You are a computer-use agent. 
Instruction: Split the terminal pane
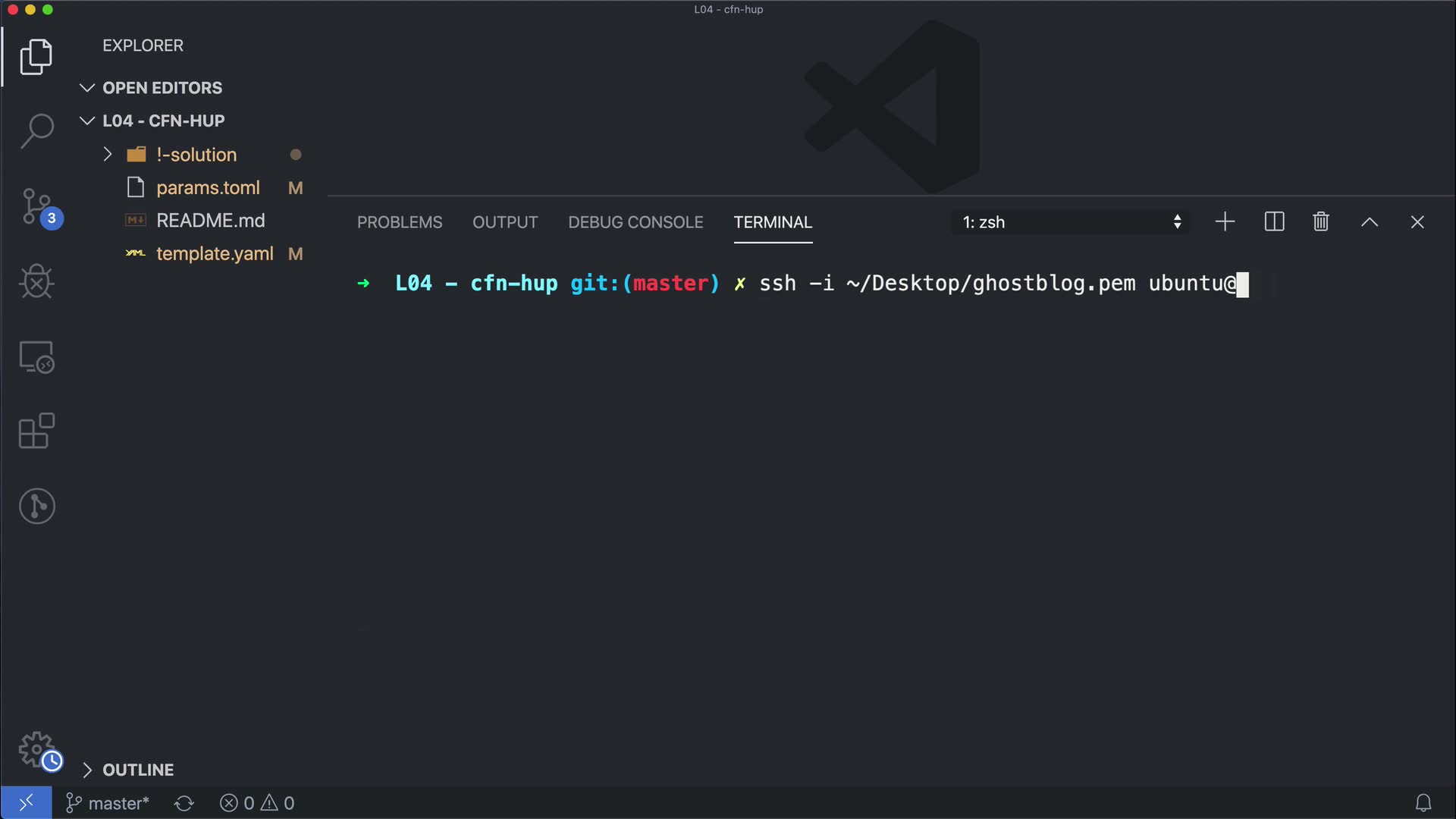[x=1274, y=221]
